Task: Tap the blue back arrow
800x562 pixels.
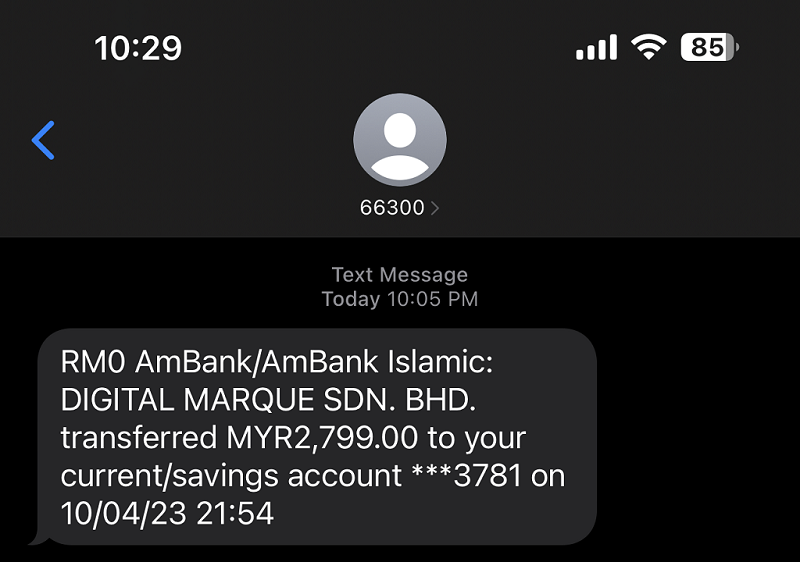Action: click(43, 140)
